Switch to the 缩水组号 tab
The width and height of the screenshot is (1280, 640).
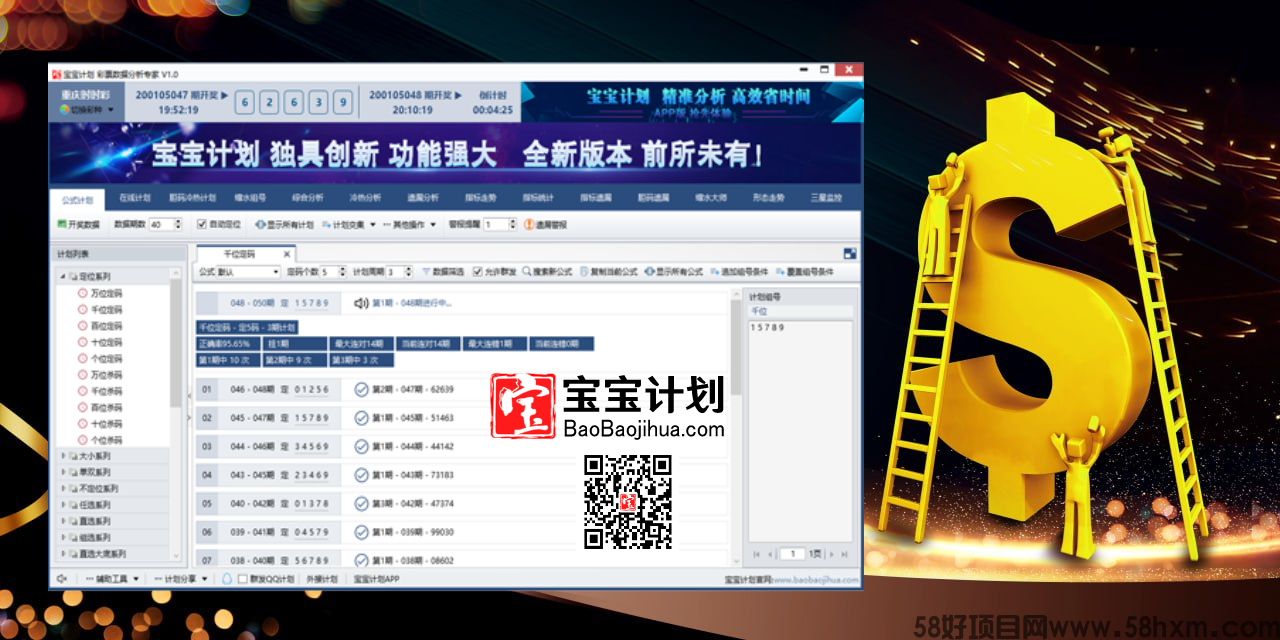coord(249,198)
